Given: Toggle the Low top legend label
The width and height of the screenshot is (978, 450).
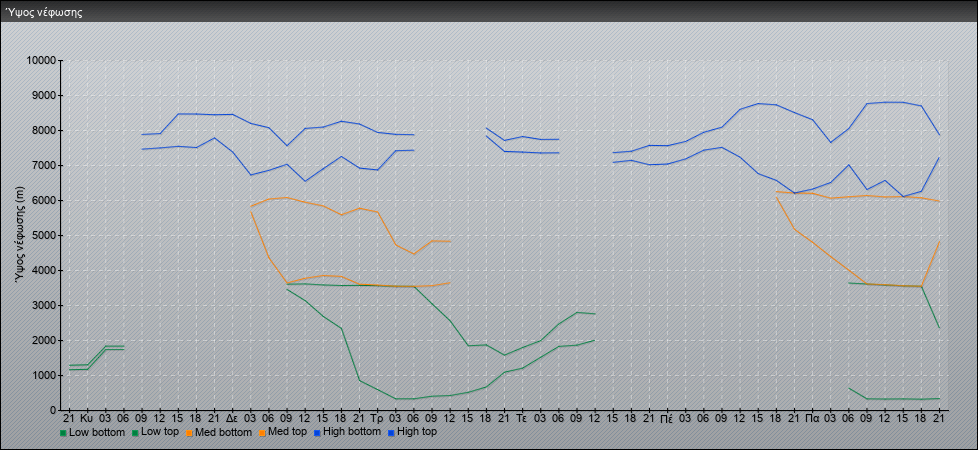Looking at the screenshot, I should 160,432.
